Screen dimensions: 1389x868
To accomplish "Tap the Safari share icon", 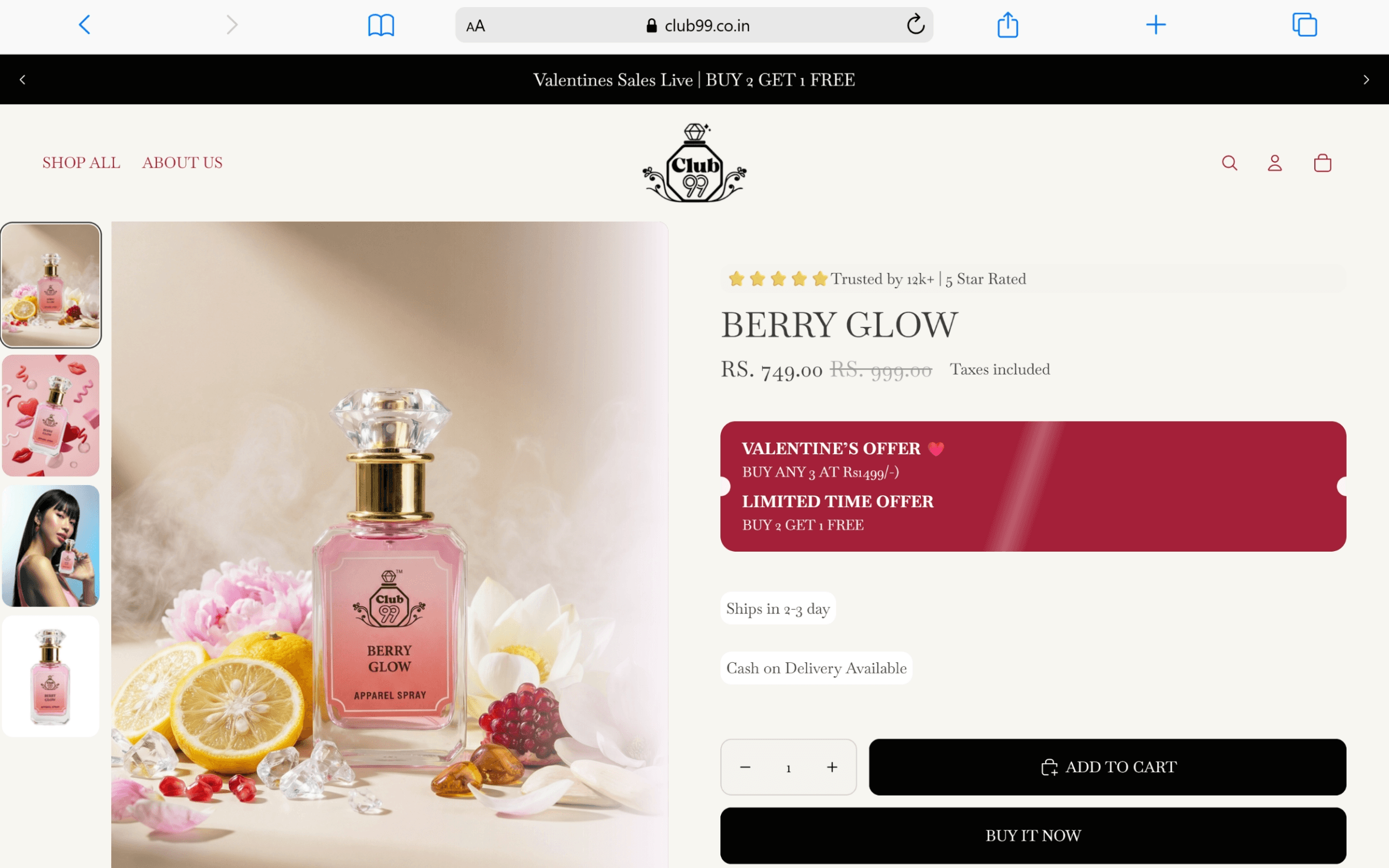I will [1007, 25].
